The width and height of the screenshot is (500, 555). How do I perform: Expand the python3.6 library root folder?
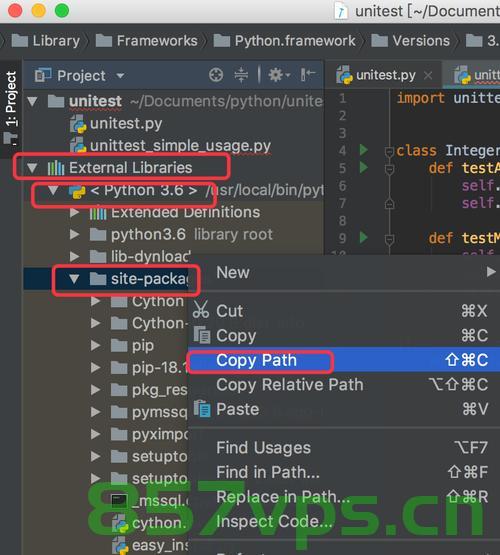74,234
